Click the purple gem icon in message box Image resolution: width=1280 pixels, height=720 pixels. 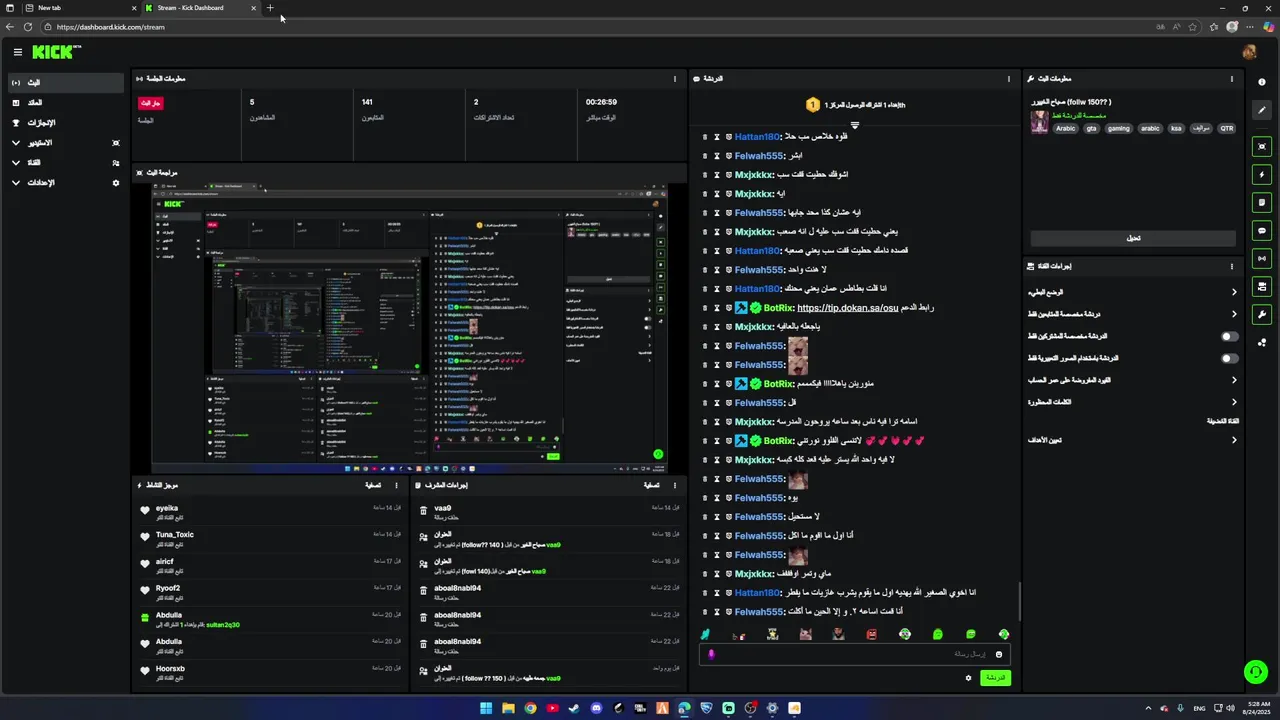(711, 654)
